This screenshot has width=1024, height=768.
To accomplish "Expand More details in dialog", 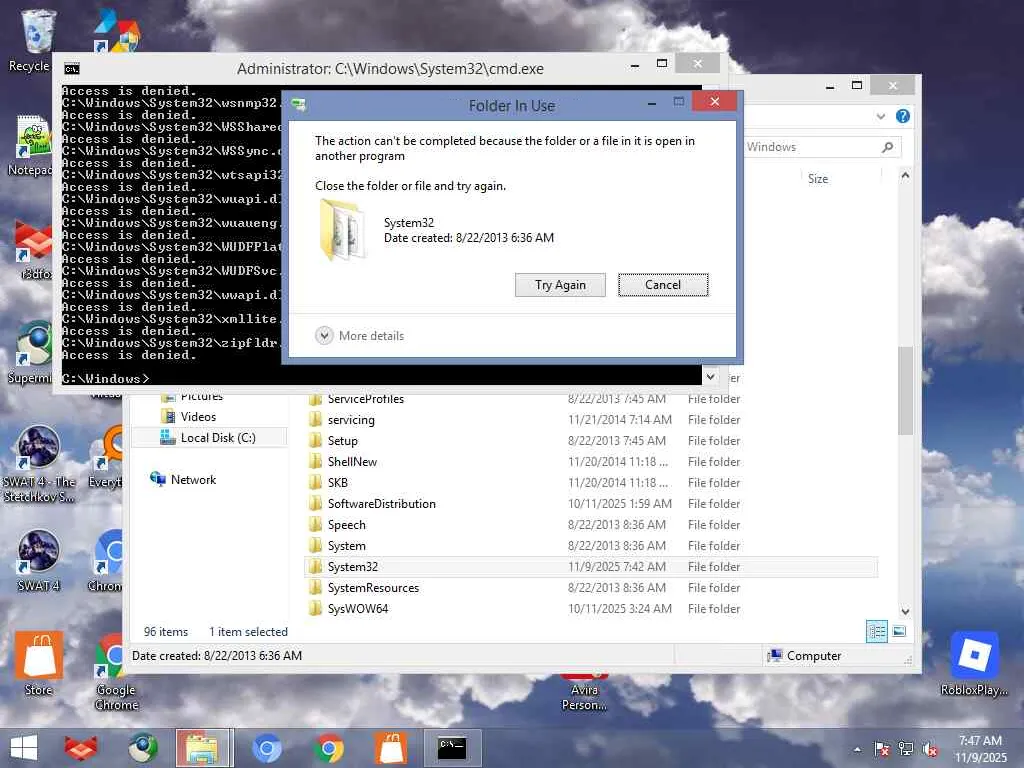I will coord(360,336).
